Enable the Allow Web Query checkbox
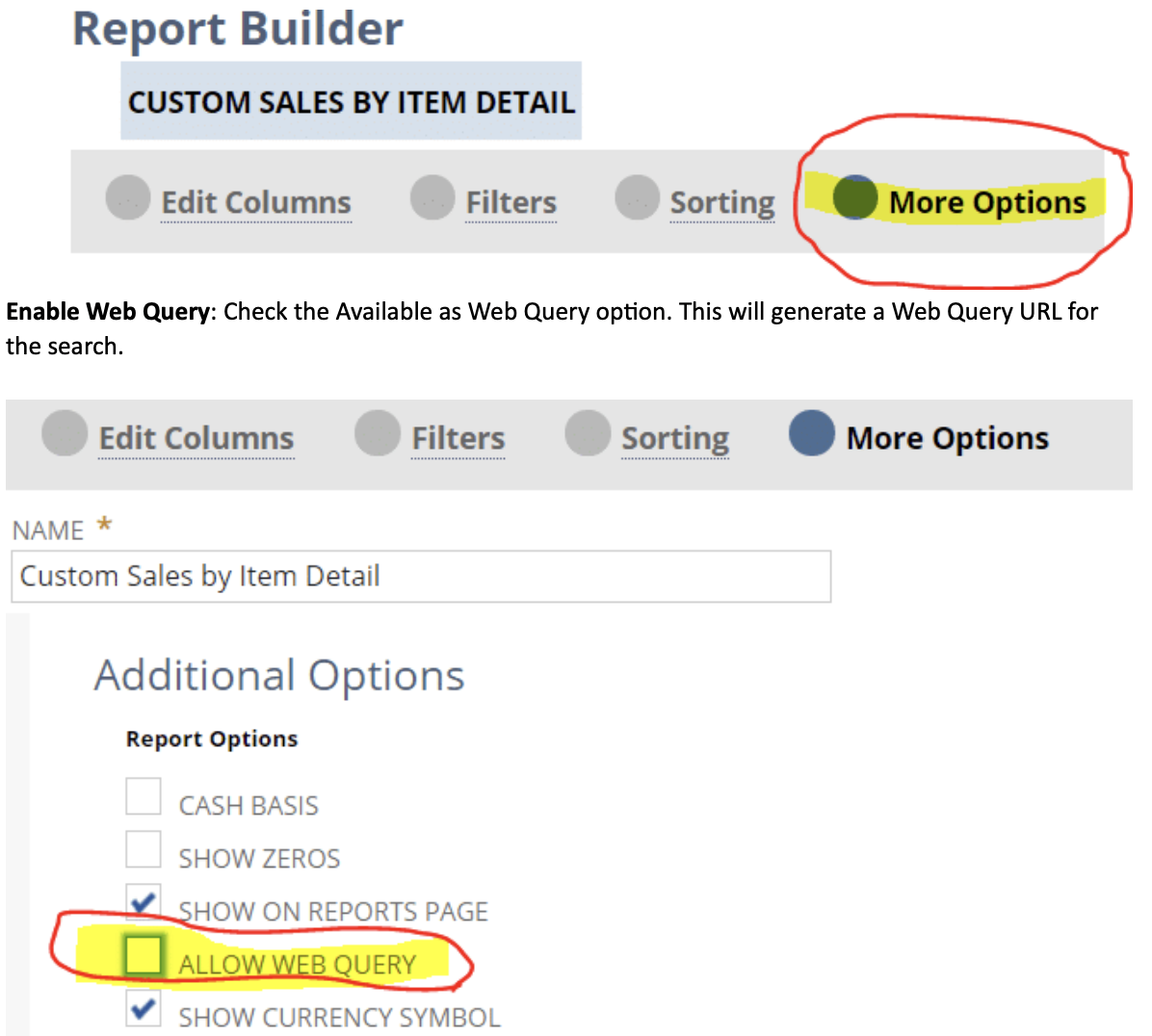 click(143, 954)
